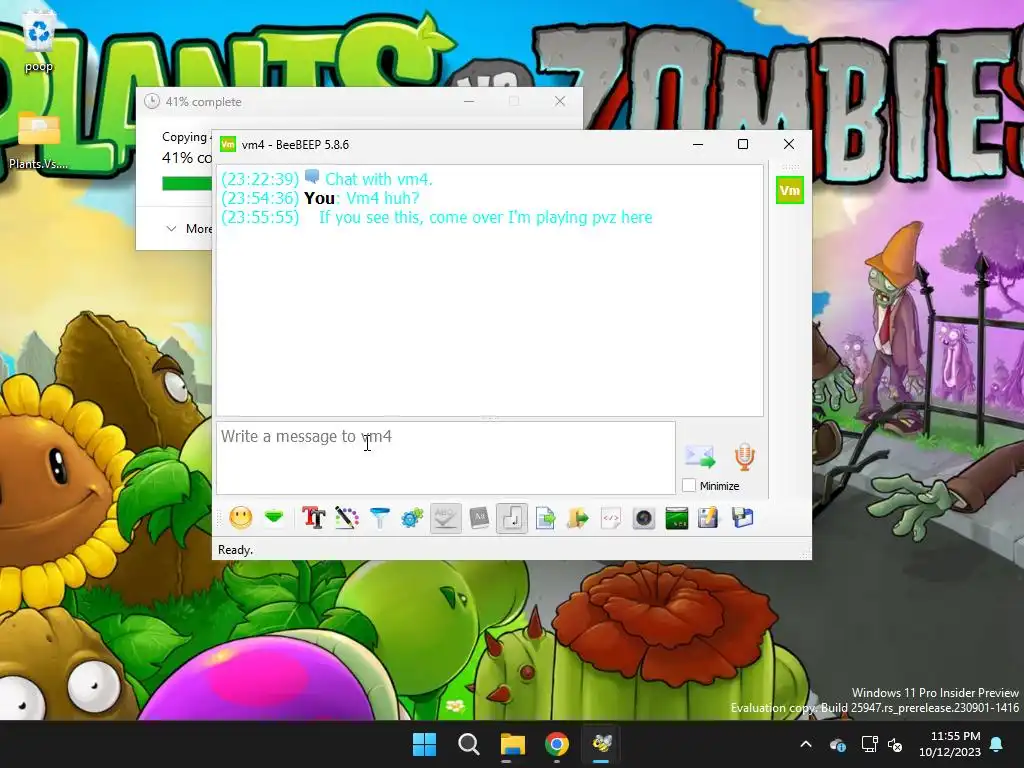This screenshot has width=1024, height=768.
Task: Click the screenshot camera icon
Action: pos(644,518)
